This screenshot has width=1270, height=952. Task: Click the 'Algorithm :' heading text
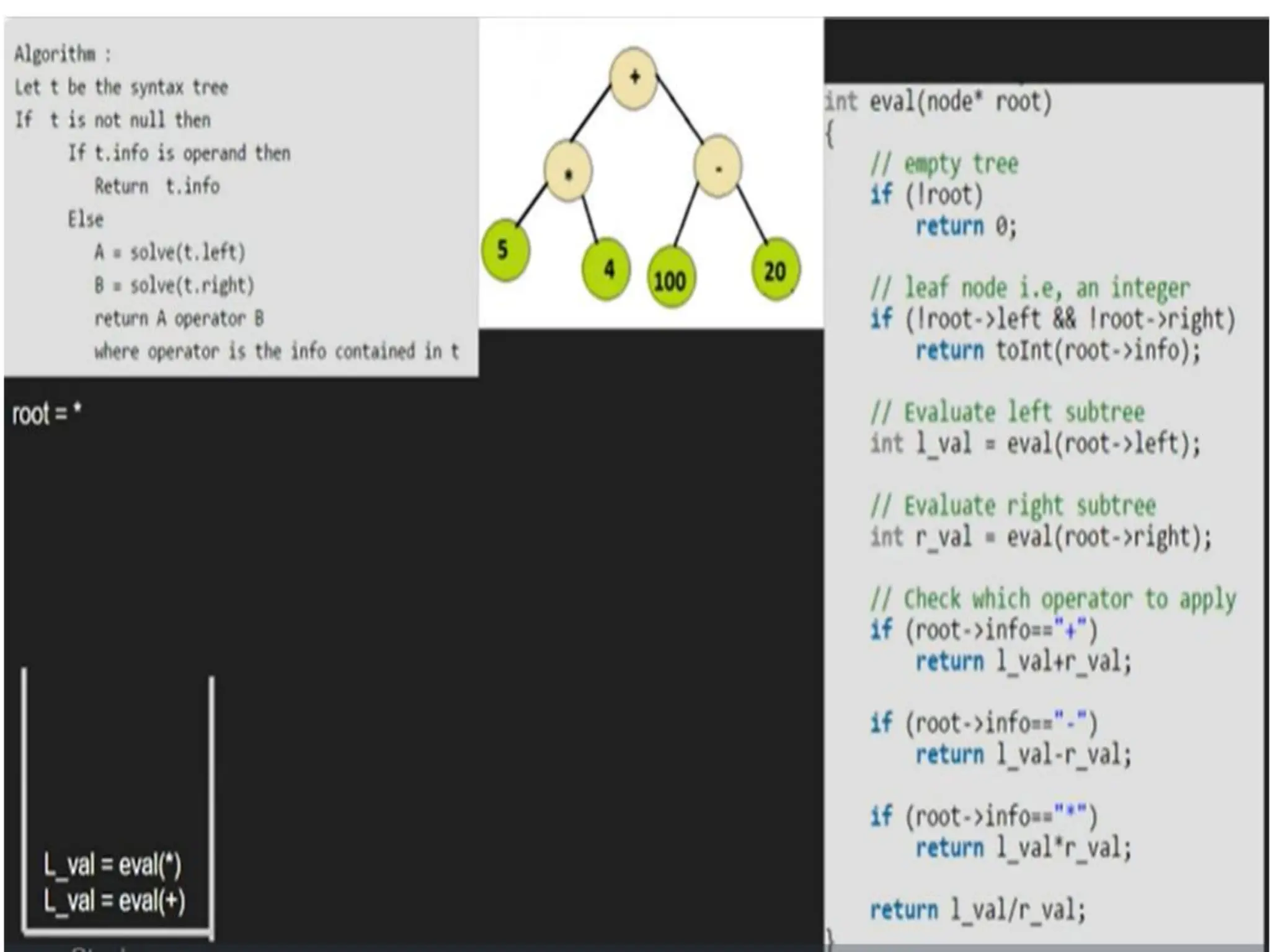(x=63, y=55)
